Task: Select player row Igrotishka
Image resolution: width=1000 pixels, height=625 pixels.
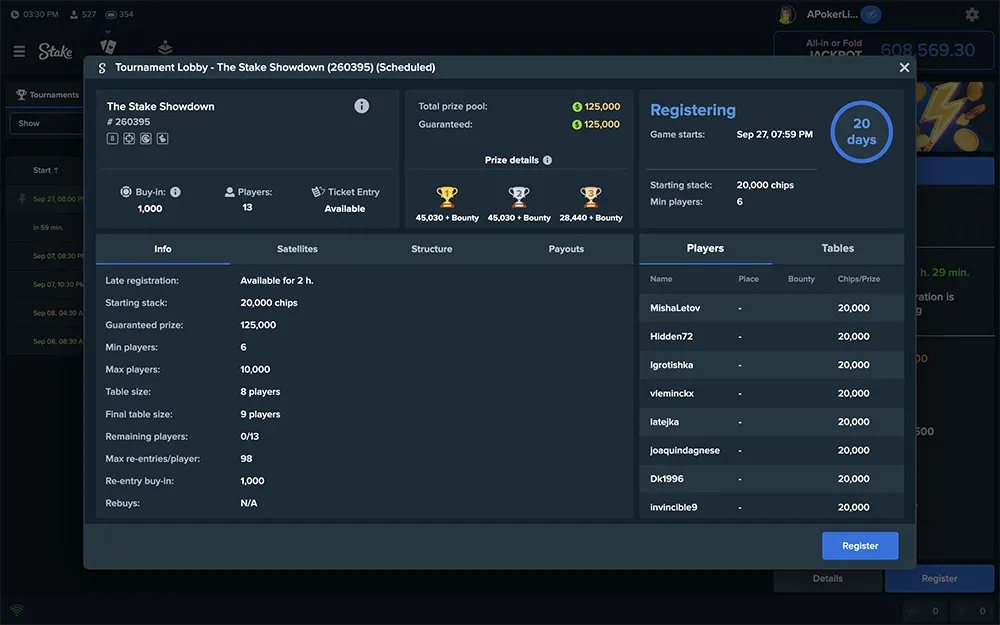Action: click(772, 365)
